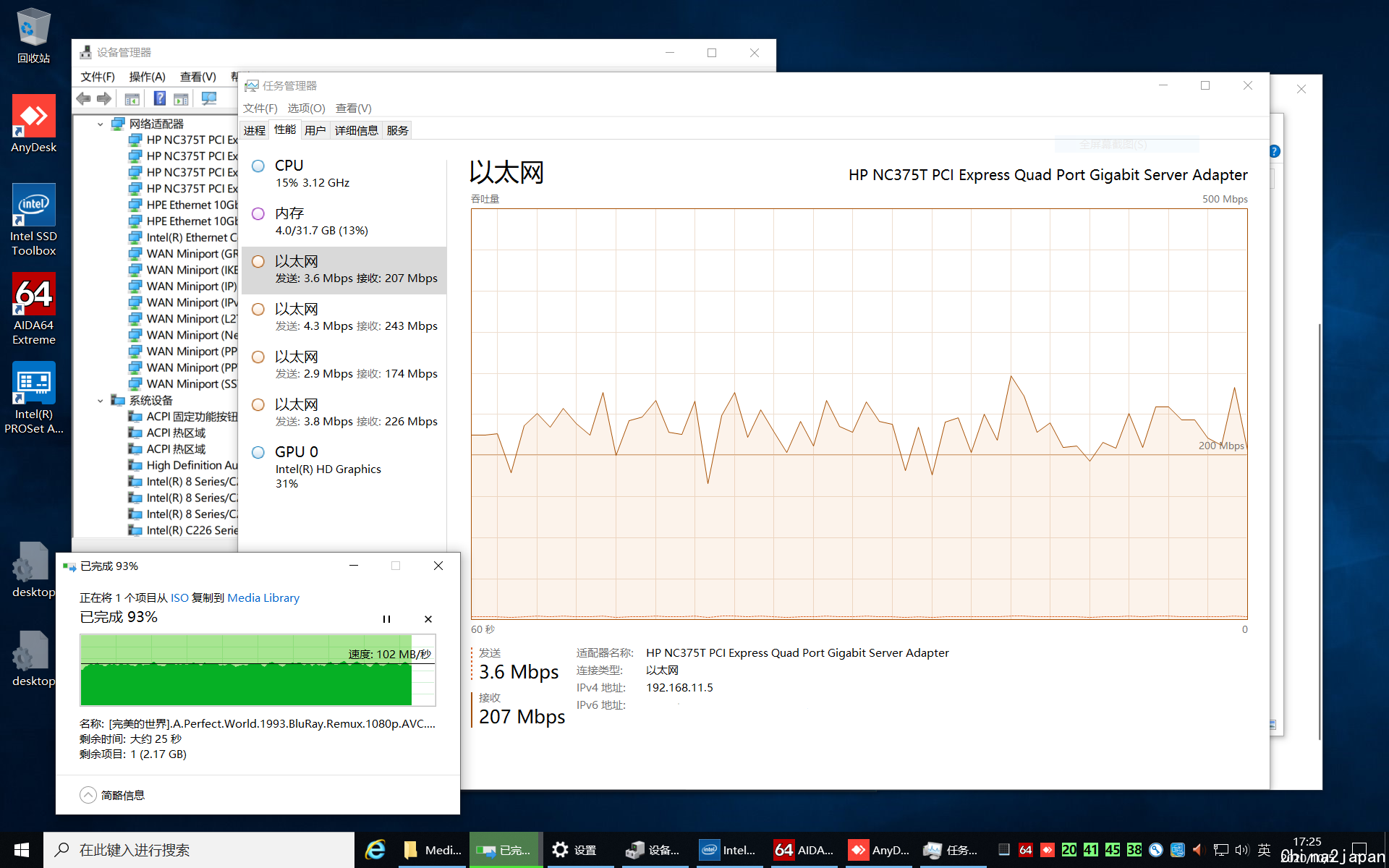Select CPU in Task Manager performance list
This screenshot has width=1389, height=868.
click(x=344, y=174)
